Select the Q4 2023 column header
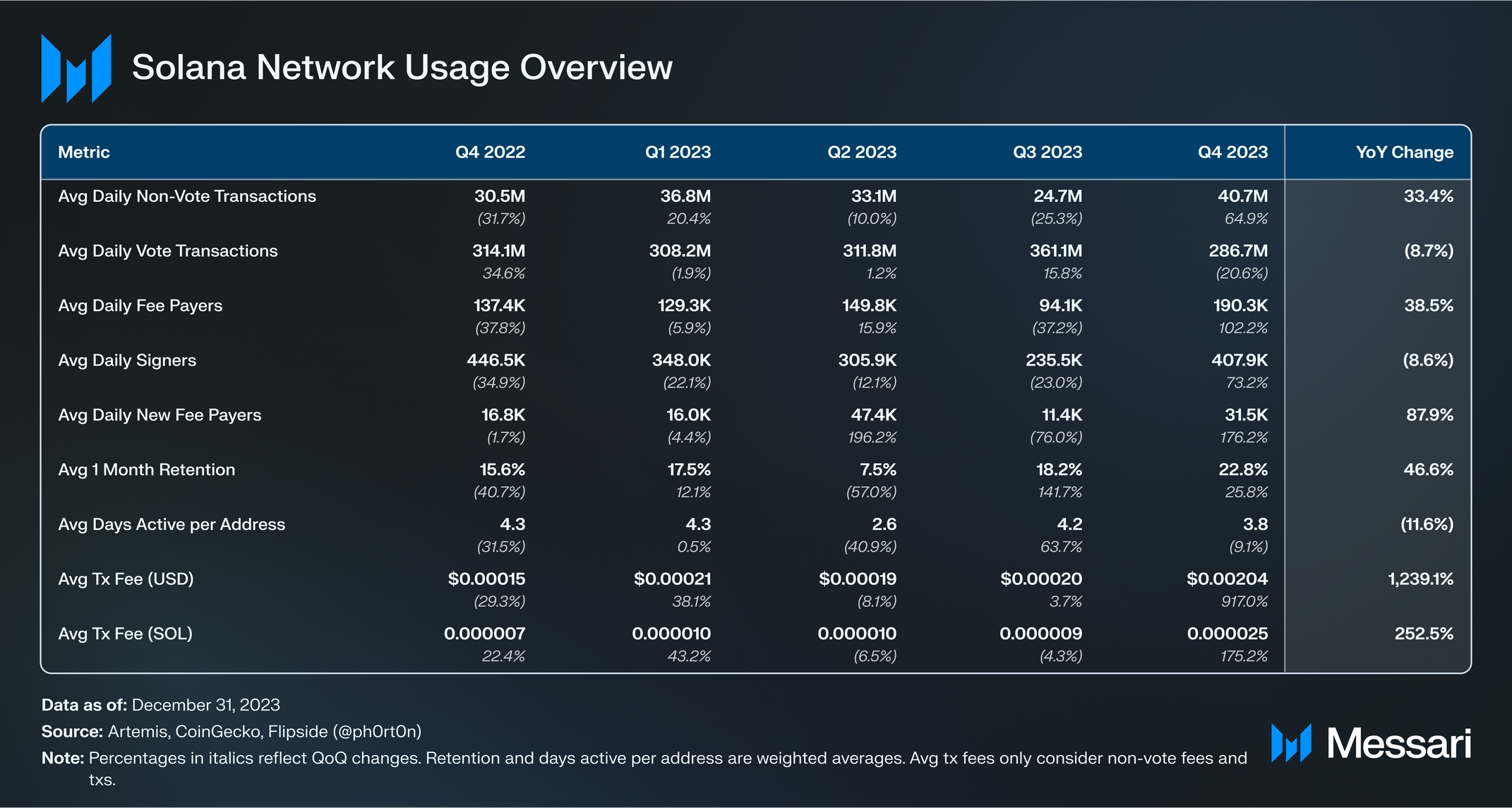This screenshot has height=808, width=1512. pos(1232,152)
